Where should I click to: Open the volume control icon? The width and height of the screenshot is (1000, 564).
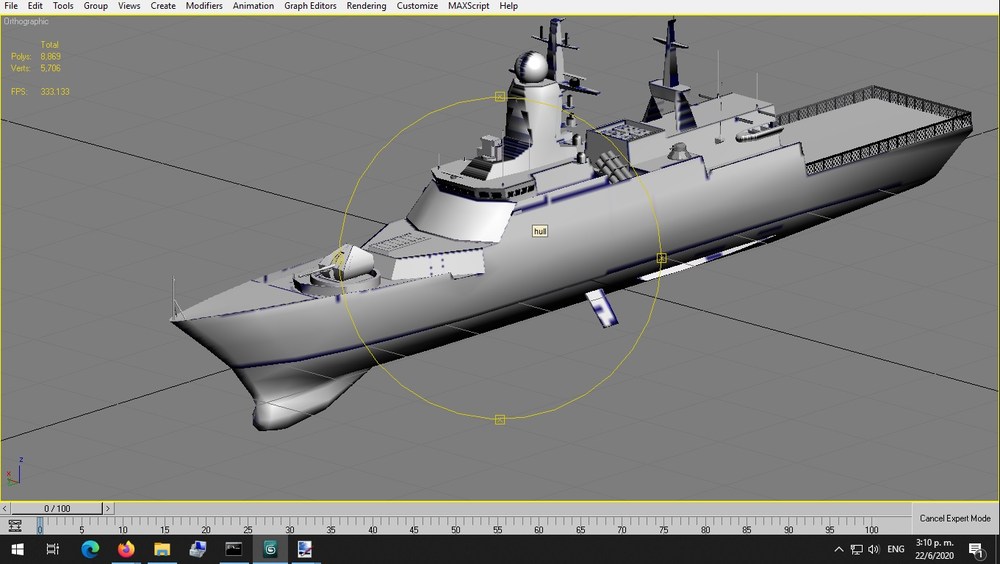pyautogui.click(x=874, y=549)
